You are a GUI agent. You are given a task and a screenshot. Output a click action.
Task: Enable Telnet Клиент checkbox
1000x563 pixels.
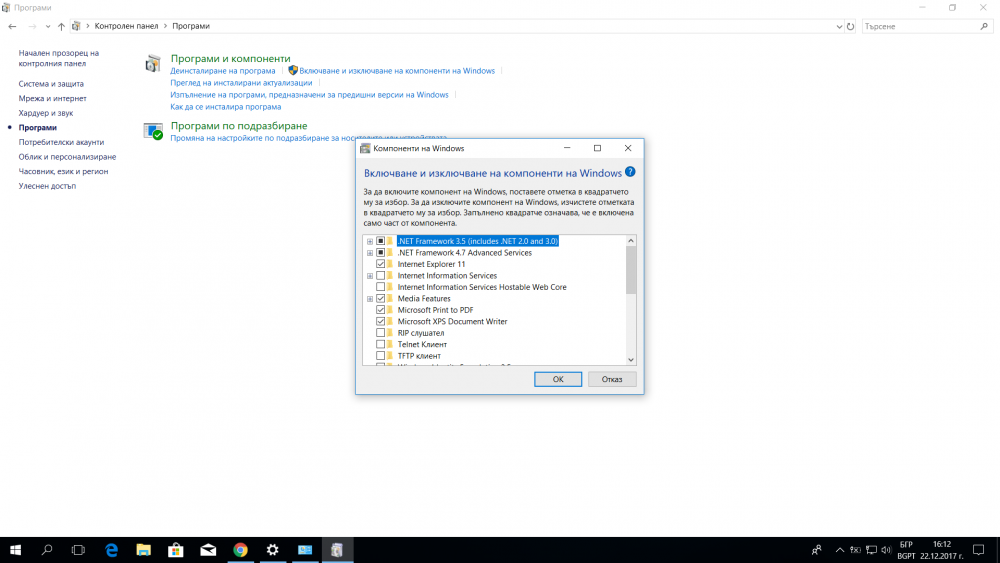[x=381, y=344]
